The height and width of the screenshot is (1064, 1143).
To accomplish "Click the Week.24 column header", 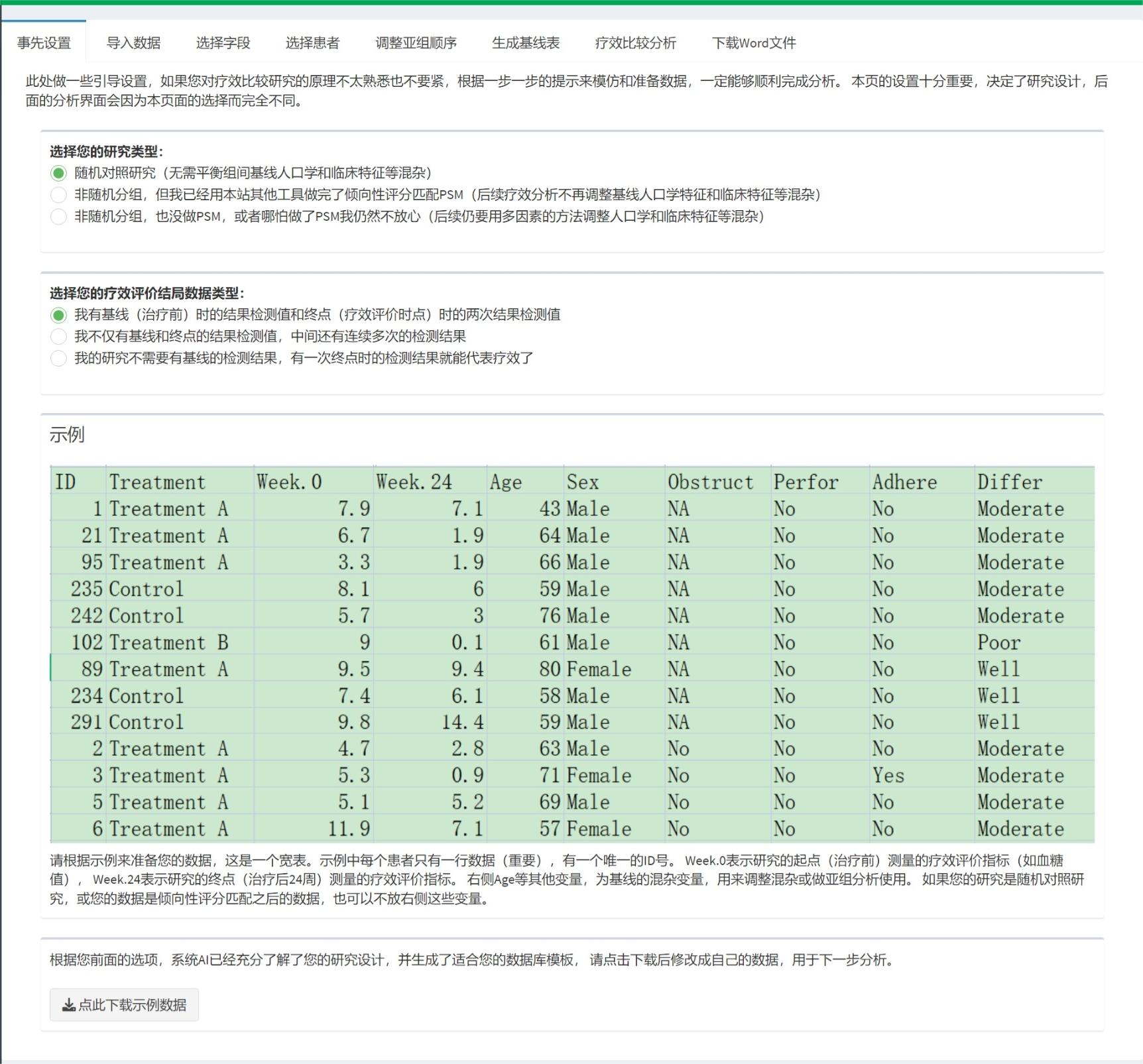I will (414, 482).
